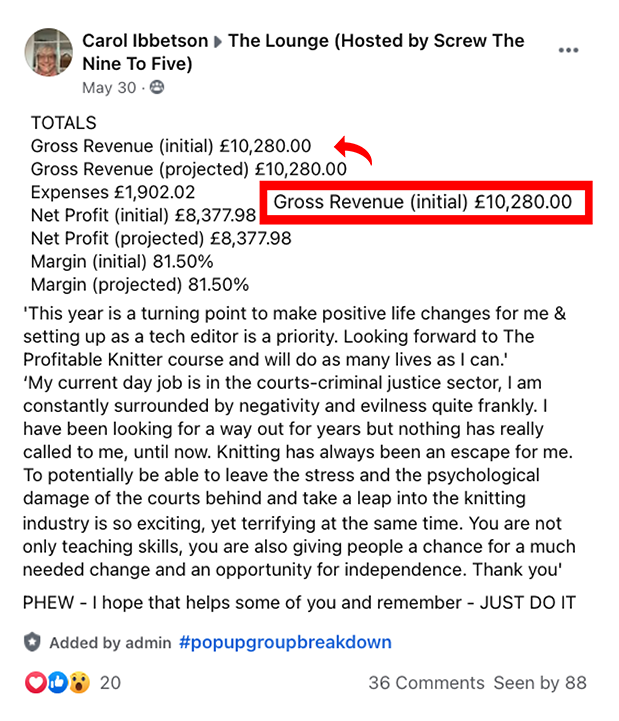Click the Margin (projected) 81.50% line
Image resolution: width=619 pixels, height=721 pixels.
[140, 284]
